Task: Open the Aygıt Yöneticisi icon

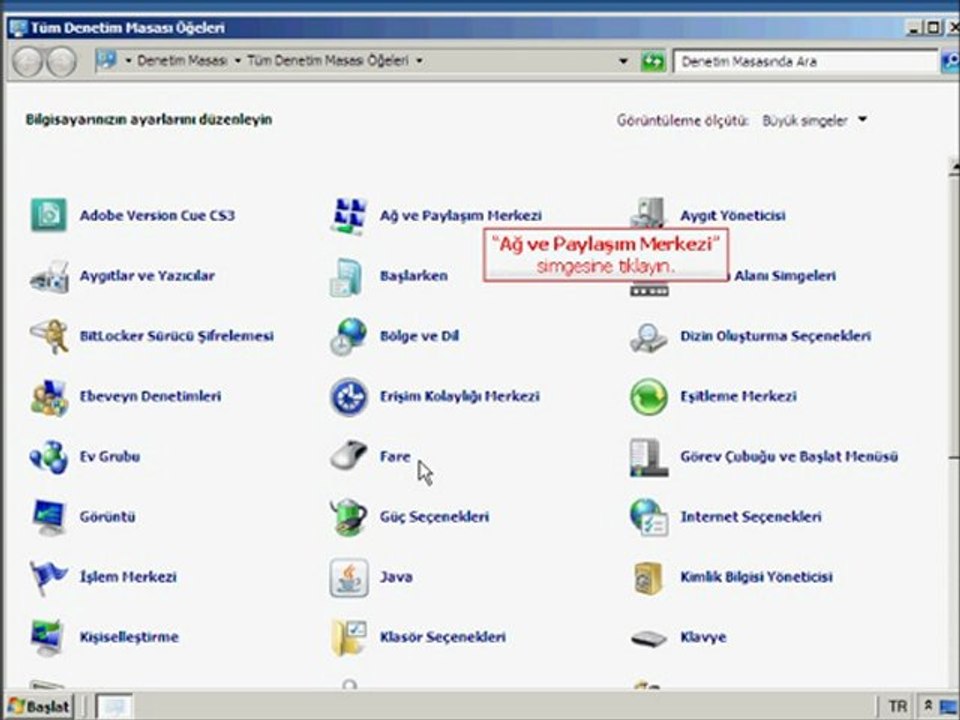Action: click(x=648, y=213)
